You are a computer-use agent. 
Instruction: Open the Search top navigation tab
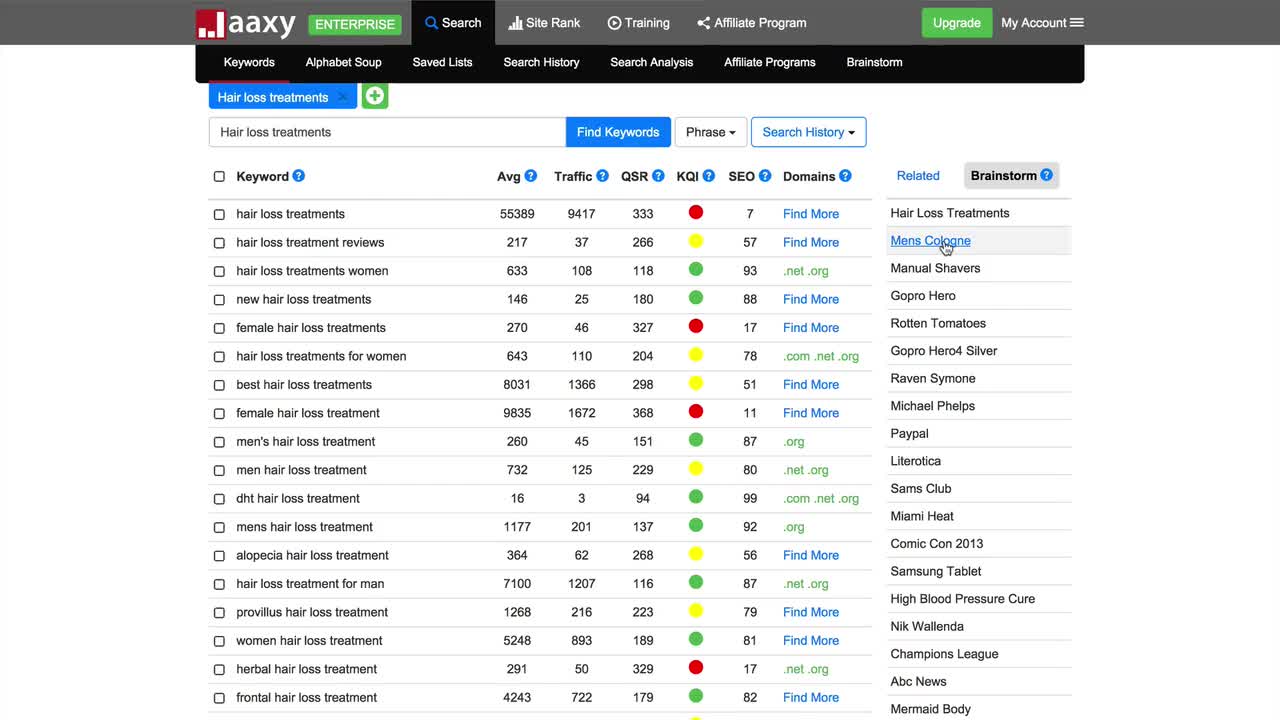(453, 23)
